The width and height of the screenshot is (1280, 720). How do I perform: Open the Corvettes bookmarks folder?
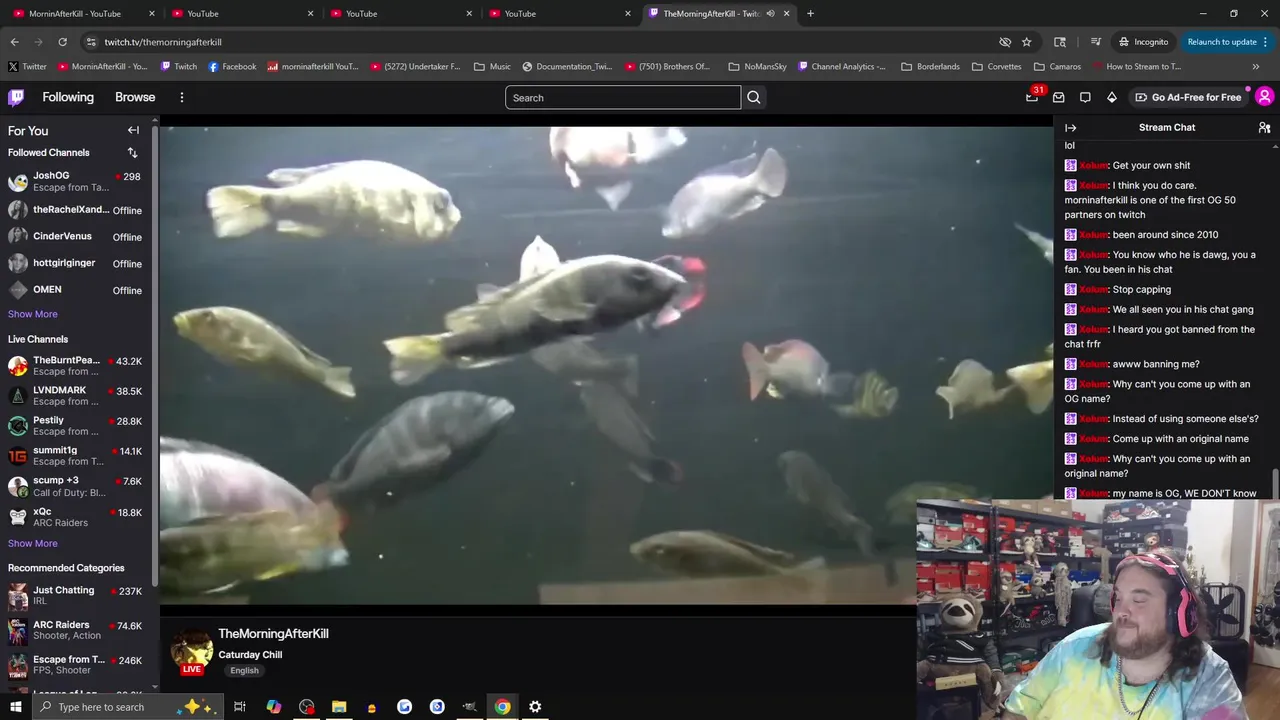pyautogui.click(x=996, y=66)
